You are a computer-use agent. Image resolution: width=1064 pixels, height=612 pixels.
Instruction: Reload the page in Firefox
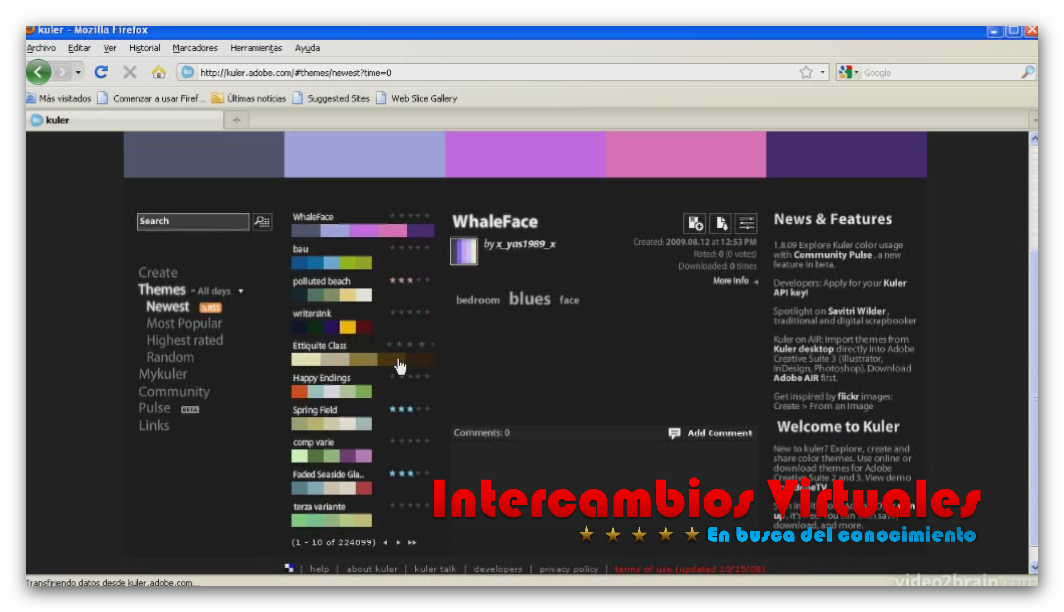102,72
